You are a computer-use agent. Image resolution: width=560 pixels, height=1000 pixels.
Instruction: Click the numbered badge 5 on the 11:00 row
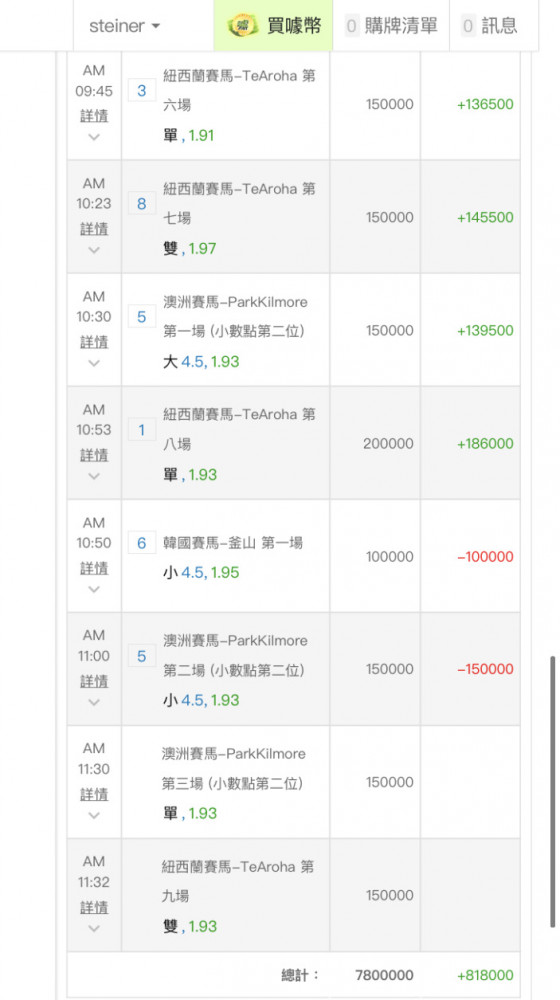[142, 656]
